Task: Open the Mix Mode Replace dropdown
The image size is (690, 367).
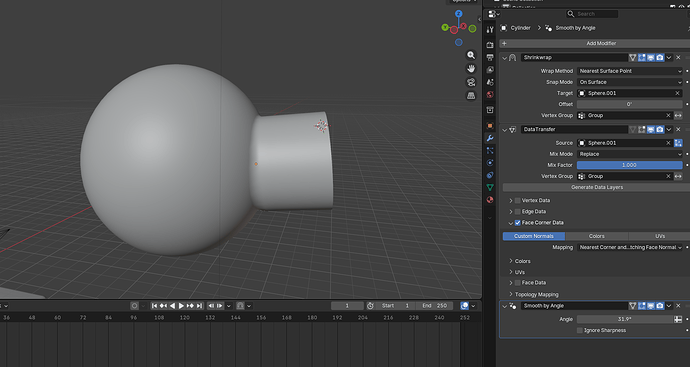Action: click(x=630, y=154)
